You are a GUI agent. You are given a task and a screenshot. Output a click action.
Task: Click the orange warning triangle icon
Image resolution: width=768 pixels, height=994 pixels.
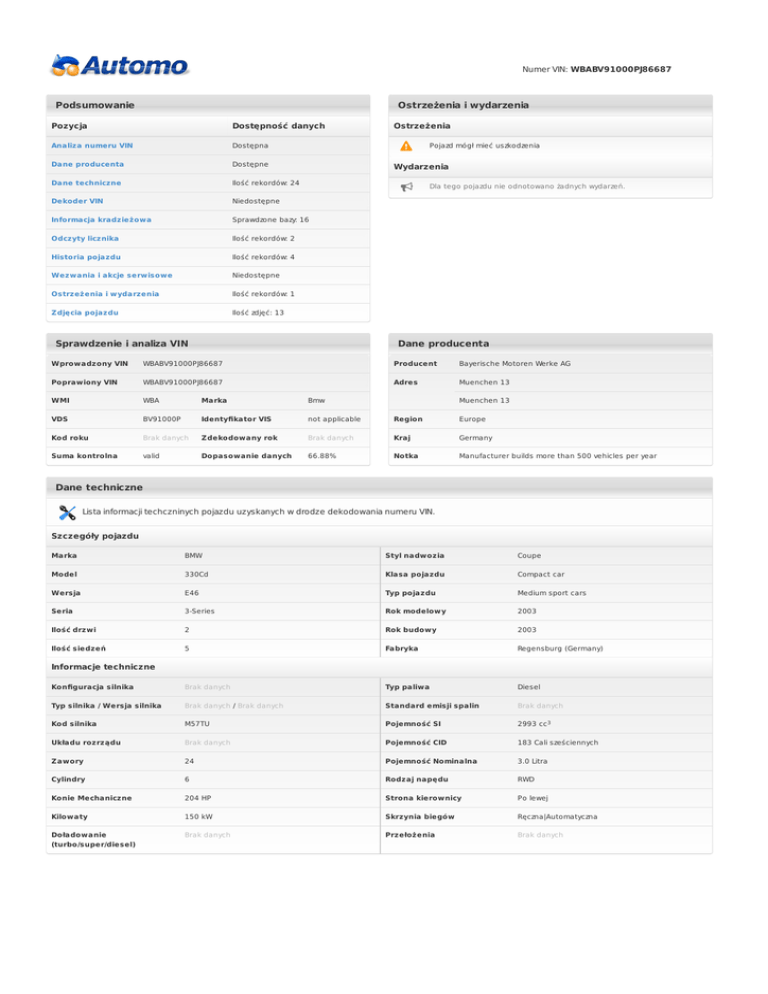click(x=406, y=145)
